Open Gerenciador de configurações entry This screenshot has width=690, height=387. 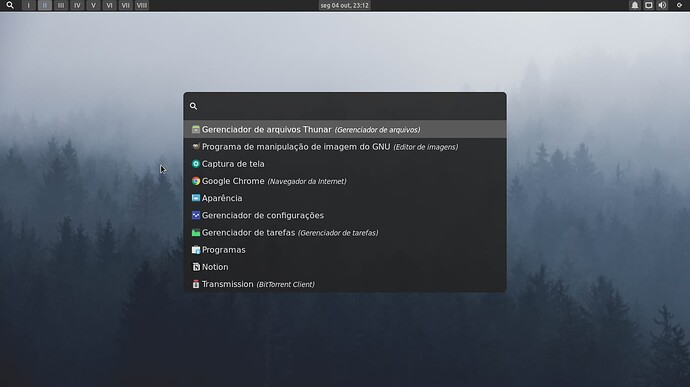[345, 215]
